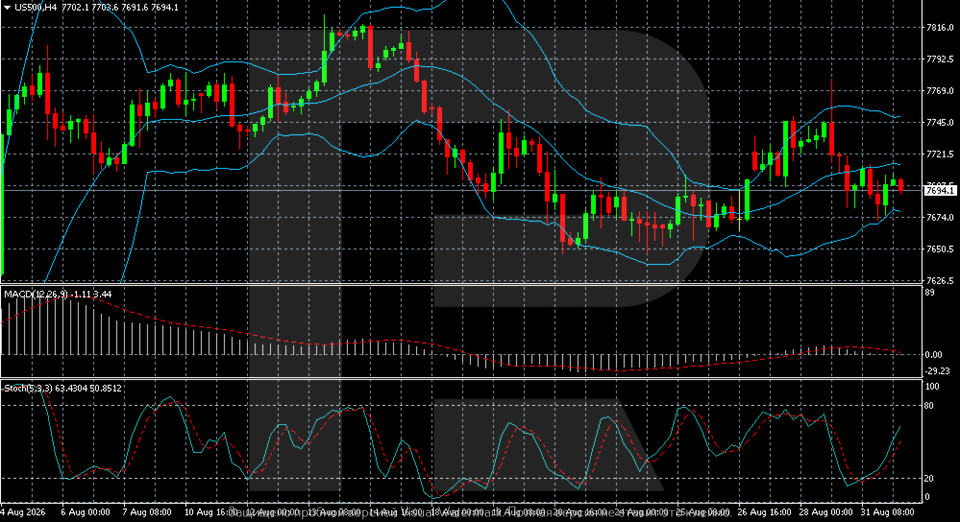Click the MACD scale value 0.00

[934, 354]
